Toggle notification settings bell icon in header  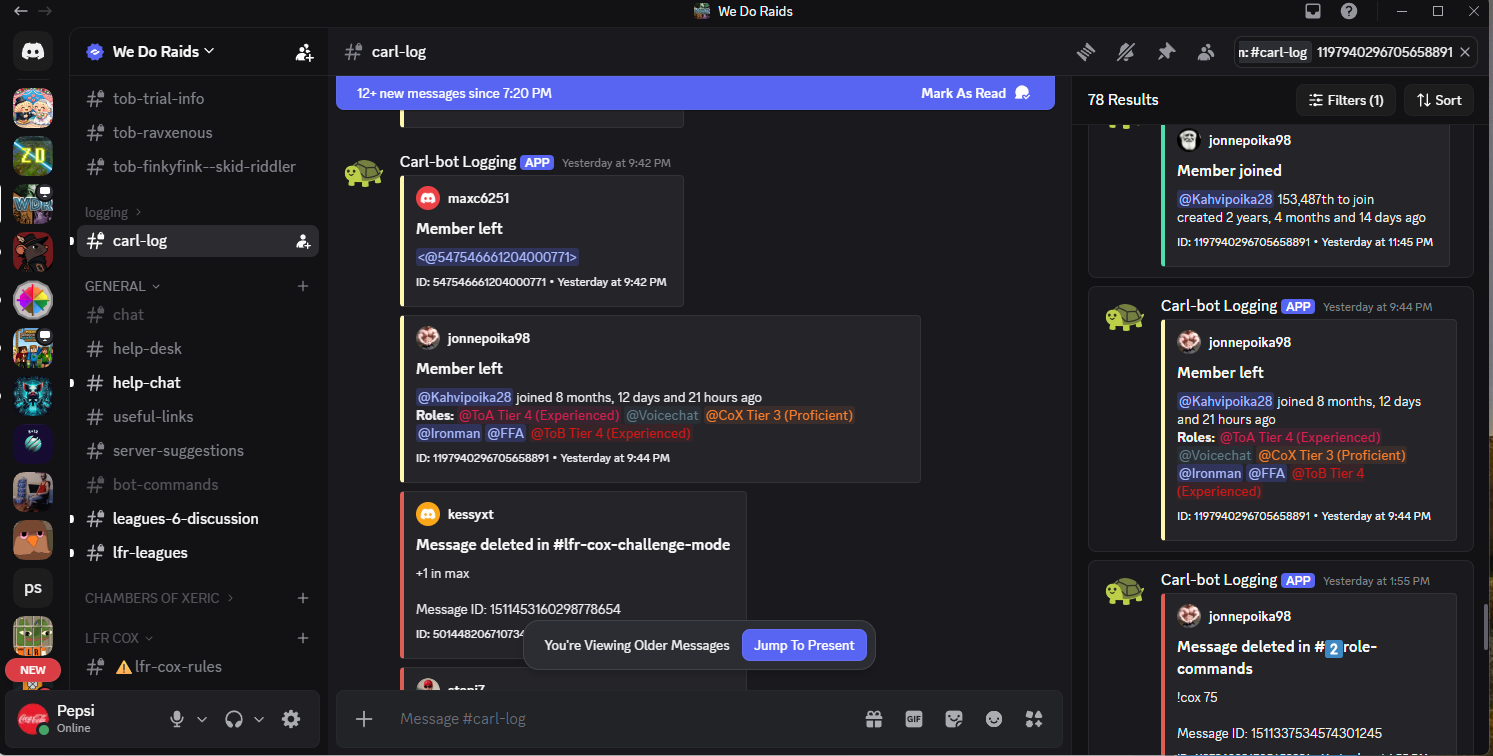(1126, 52)
